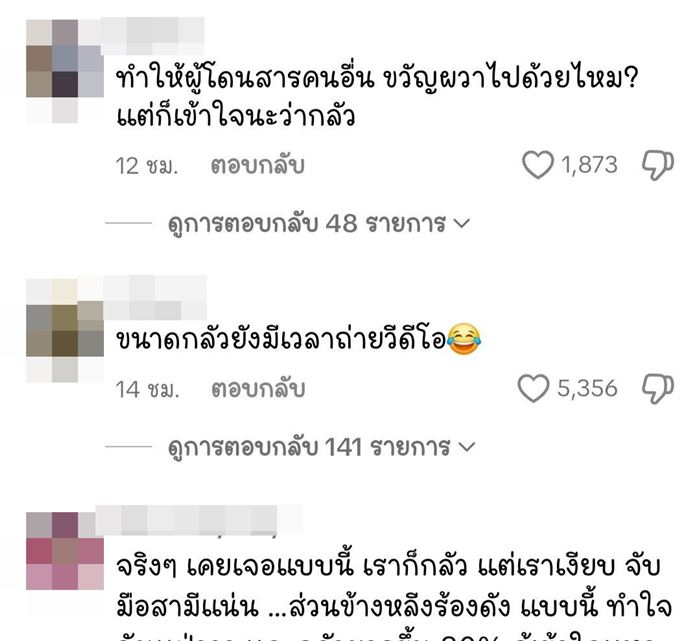
Task: Open the second commenter's blurred username
Action: tap(154, 297)
